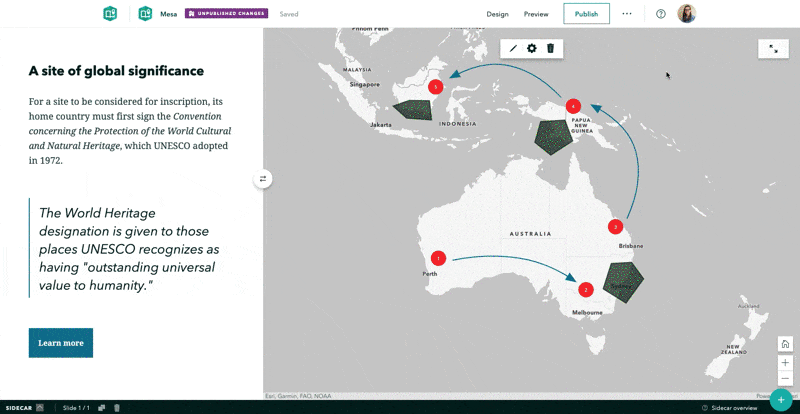
Task: Publish the story
Action: pyautogui.click(x=586, y=14)
